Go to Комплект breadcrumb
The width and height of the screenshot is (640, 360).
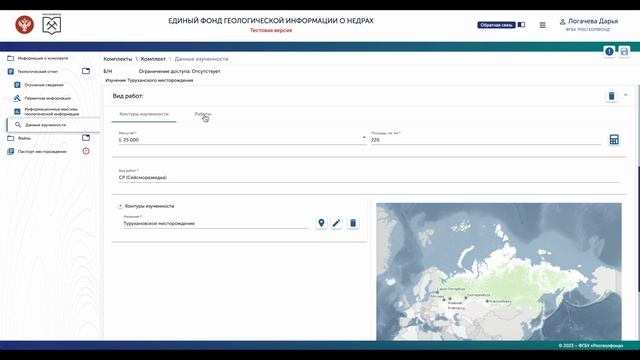[x=153, y=59]
